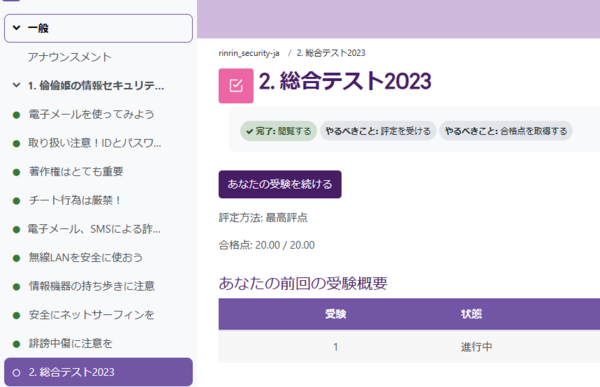Collapse the 1. 倫倫姫の情報セキュリテ... section
Screen dimensions: 600x387
tap(16, 85)
